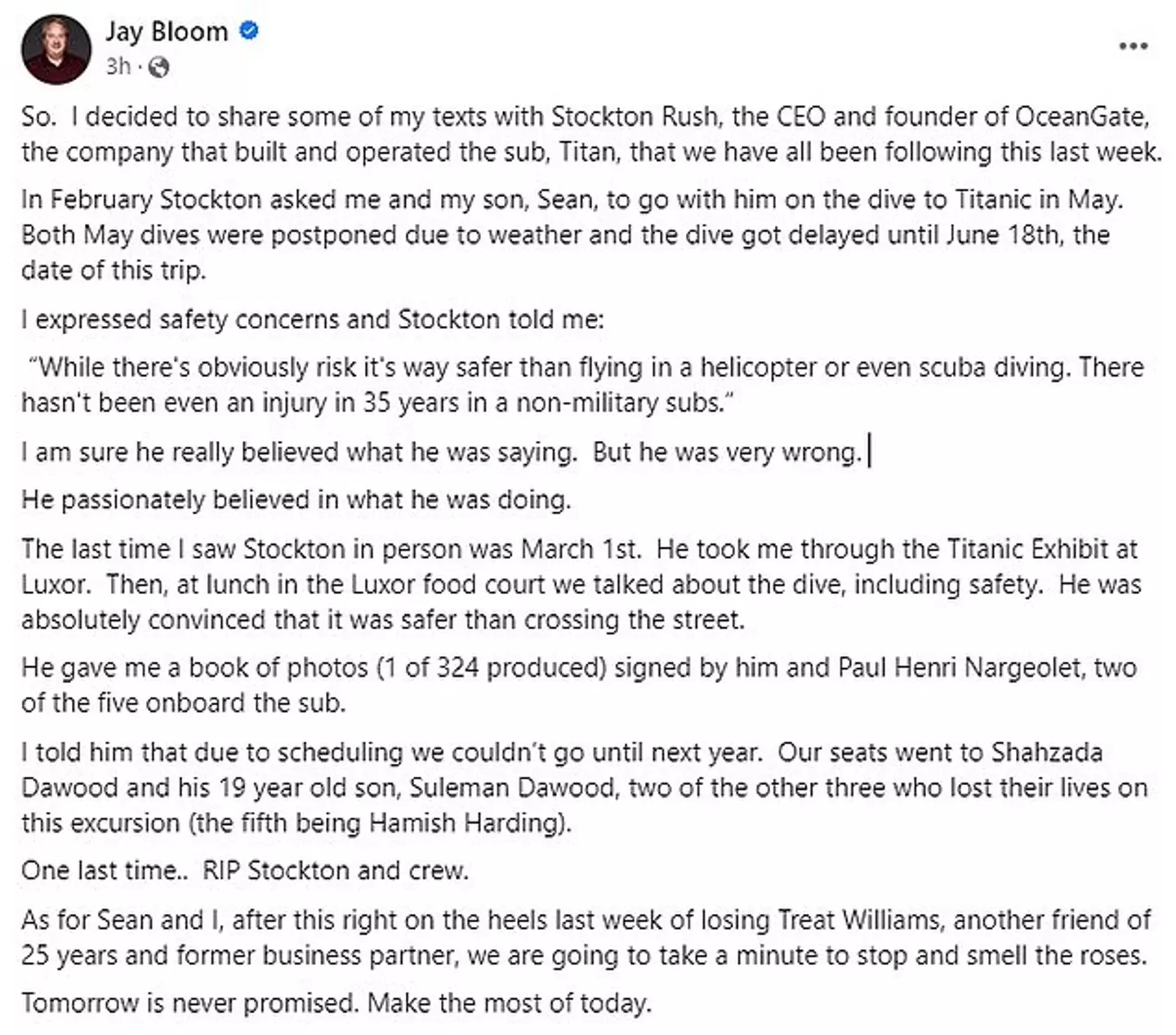The height and width of the screenshot is (1035, 1176).
Task: Click the globe public privacy icon
Action: (159, 67)
